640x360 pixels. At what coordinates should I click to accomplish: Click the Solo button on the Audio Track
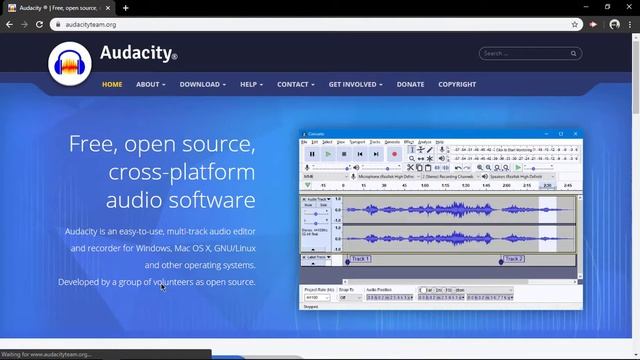coord(323,205)
